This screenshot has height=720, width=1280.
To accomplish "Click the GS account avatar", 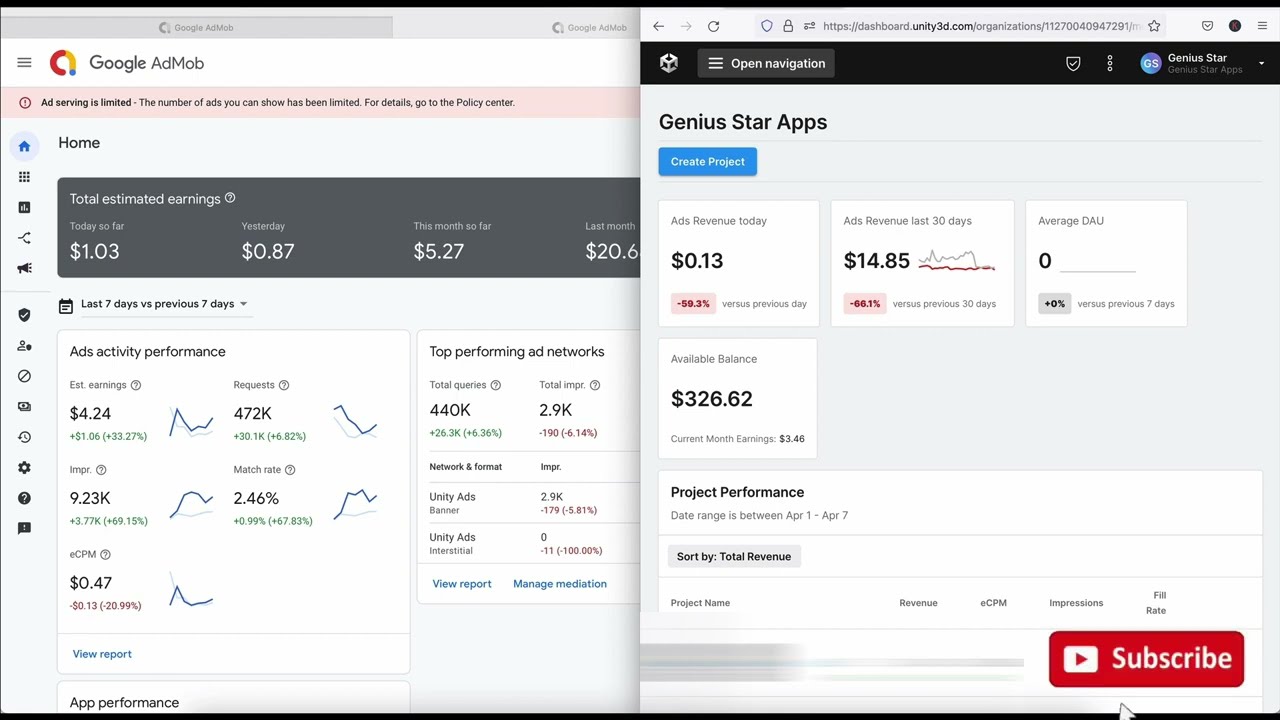I will tap(1151, 63).
